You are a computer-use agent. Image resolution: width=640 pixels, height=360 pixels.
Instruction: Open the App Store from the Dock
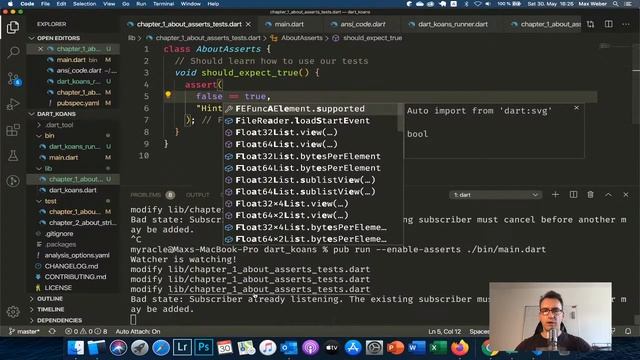[x=353, y=347]
